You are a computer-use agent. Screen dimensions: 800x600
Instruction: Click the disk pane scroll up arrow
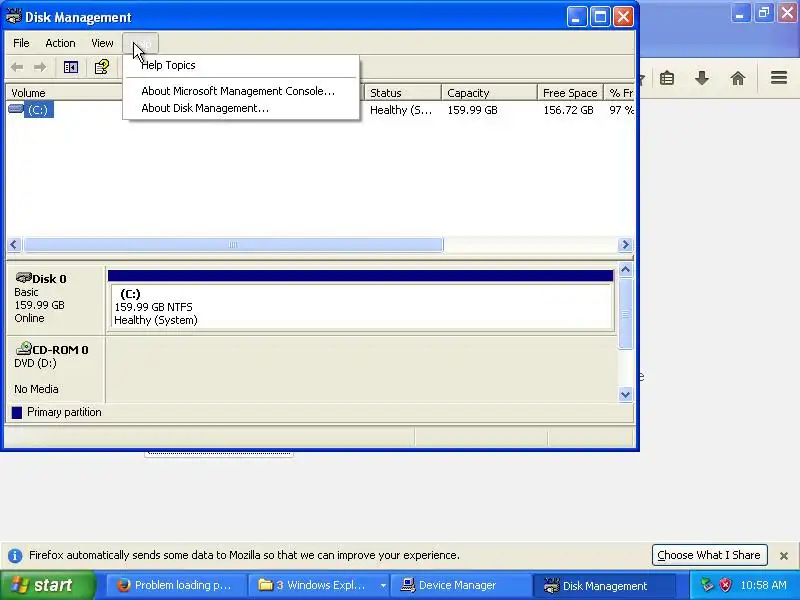[x=626, y=269]
